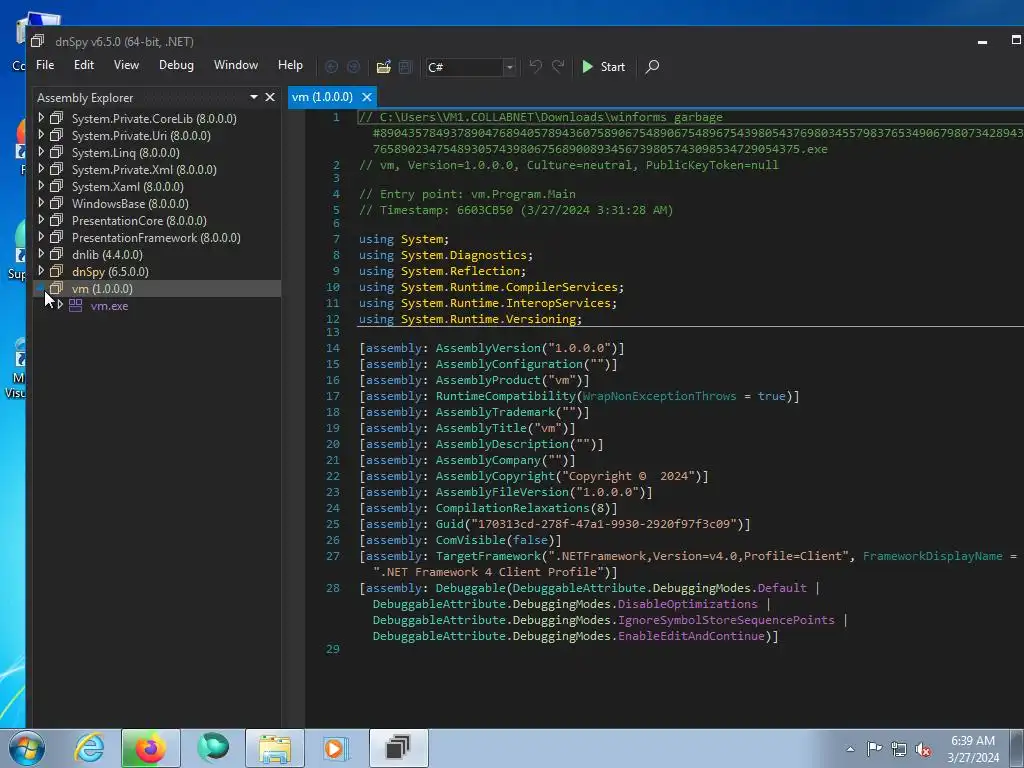Click the Undo toolbar icon
Screen dimensions: 1024x768
point(536,67)
